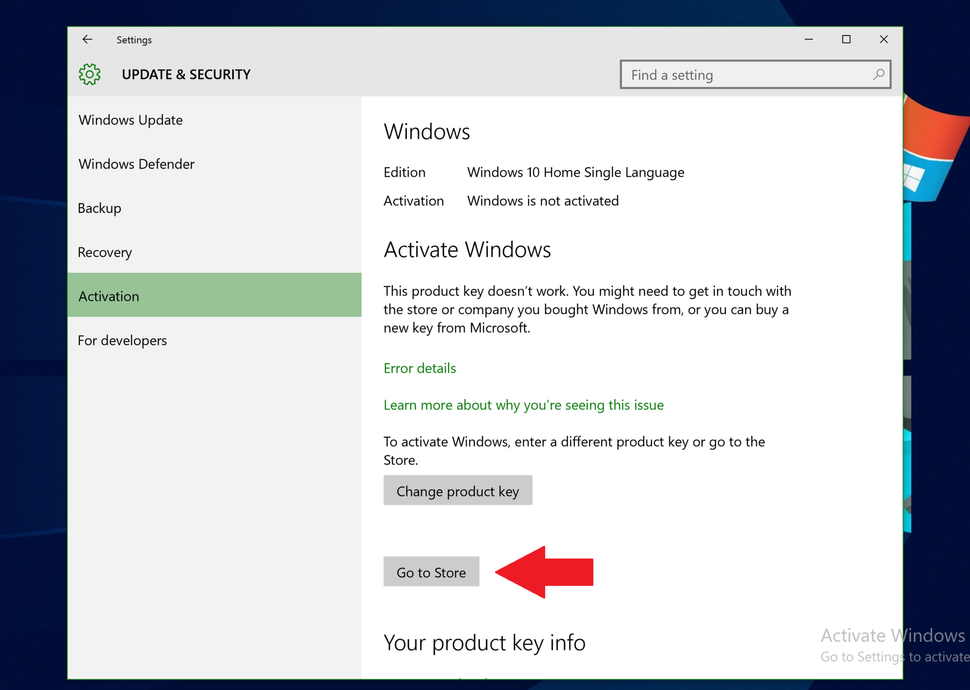Open the Recovery section
This screenshot has width=970, height=690.
click(x=104, y=252)
